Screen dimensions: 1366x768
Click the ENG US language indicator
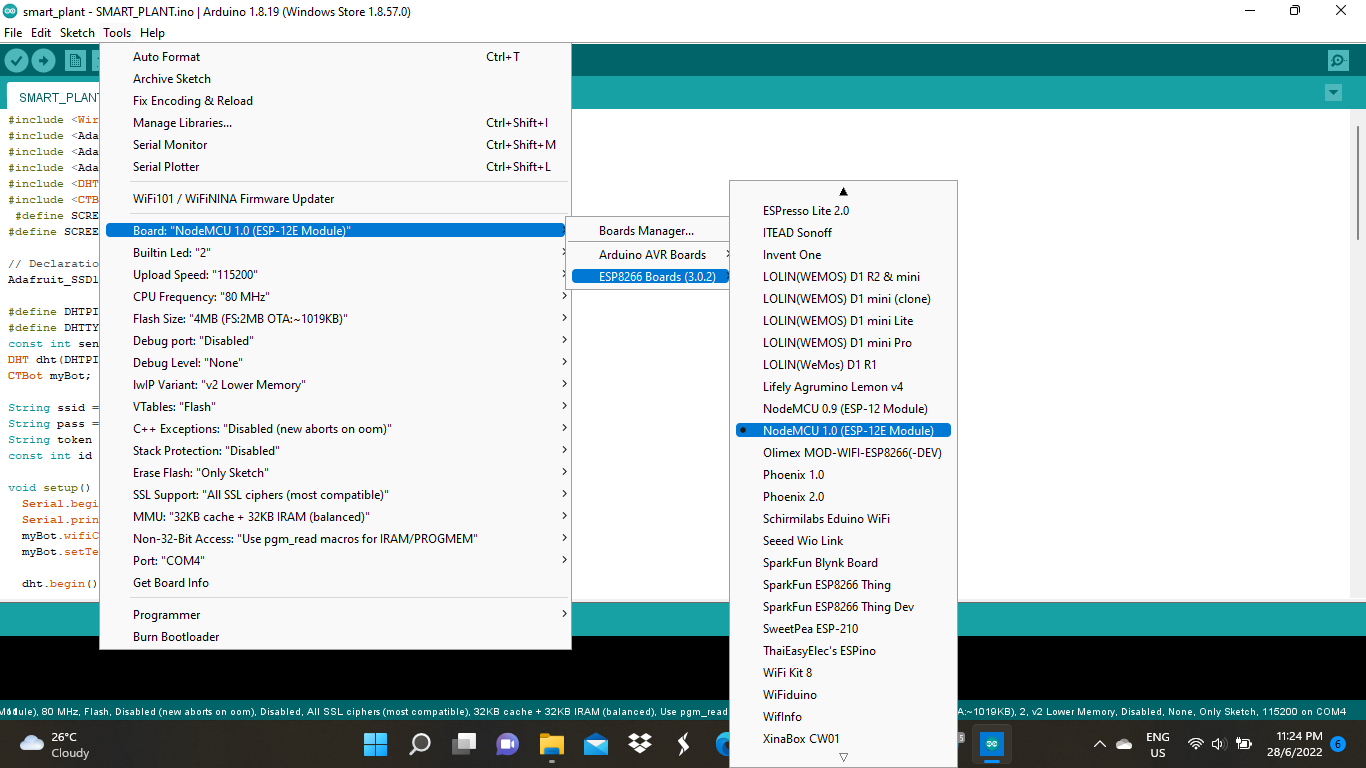[1157, 744]
